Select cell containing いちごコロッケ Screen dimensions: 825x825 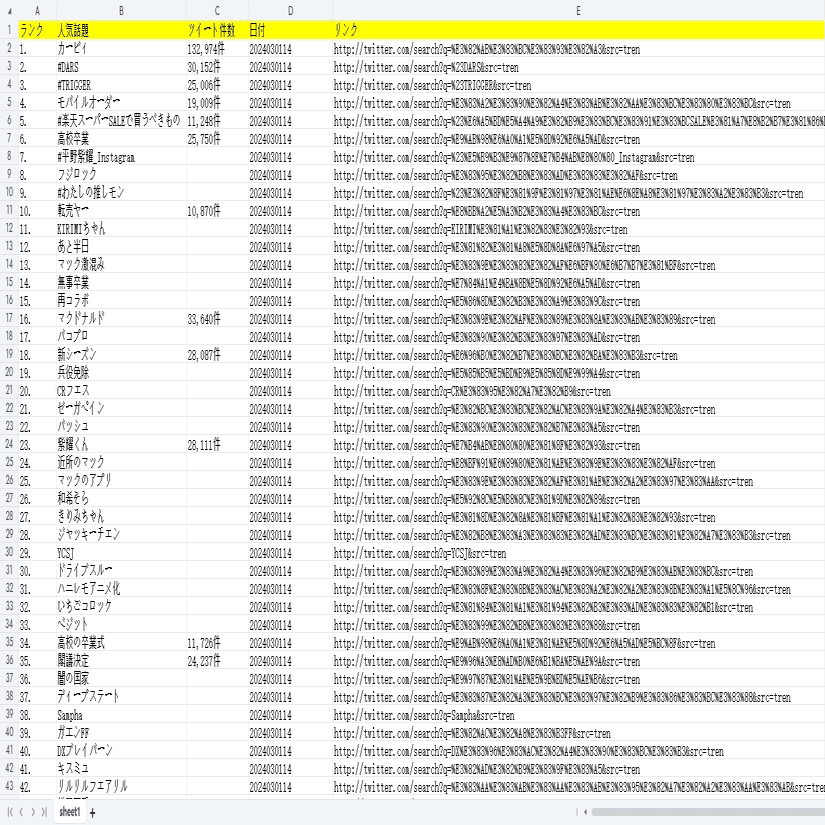[x=121, y=606]
